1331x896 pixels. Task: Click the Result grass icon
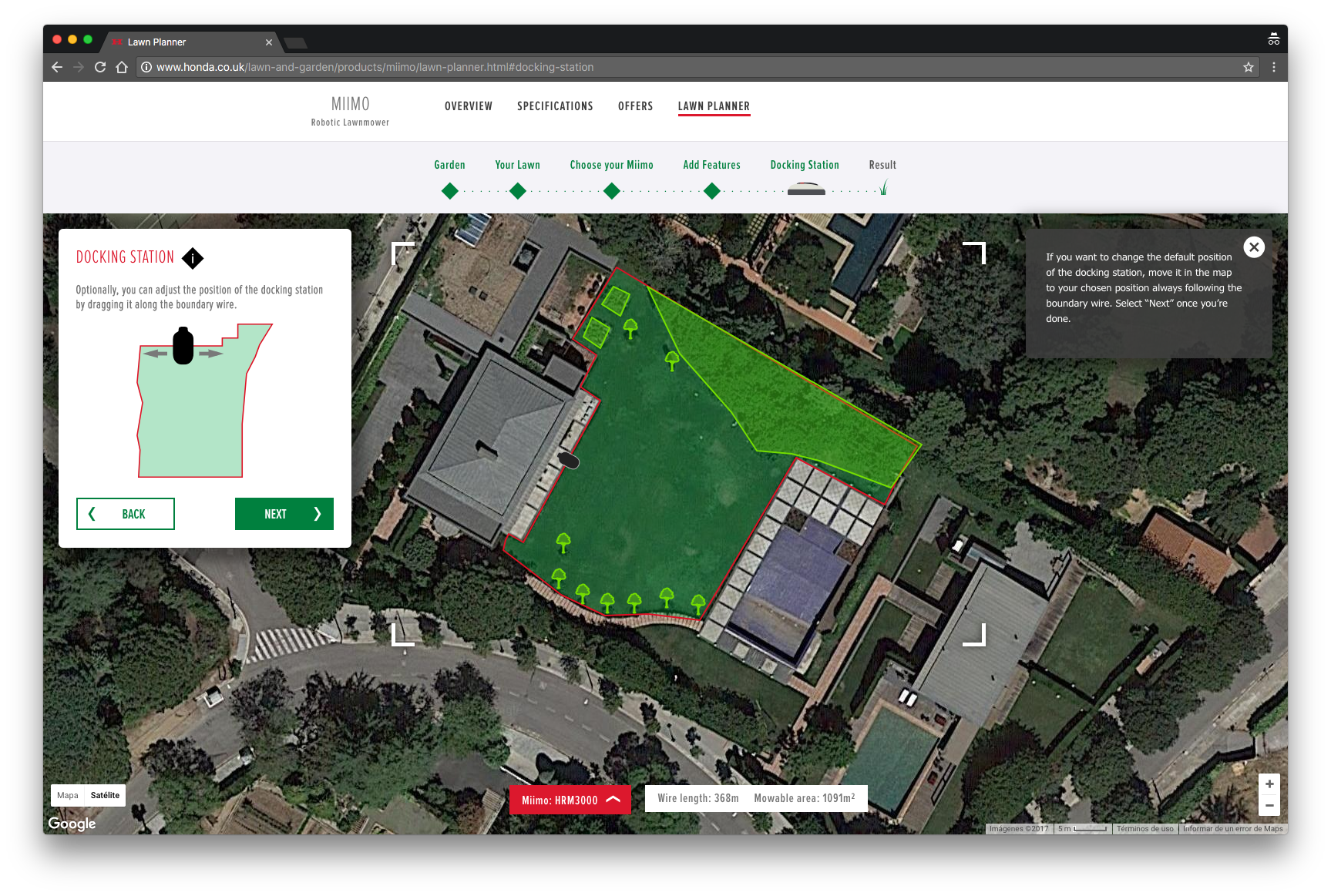point(884,188)
